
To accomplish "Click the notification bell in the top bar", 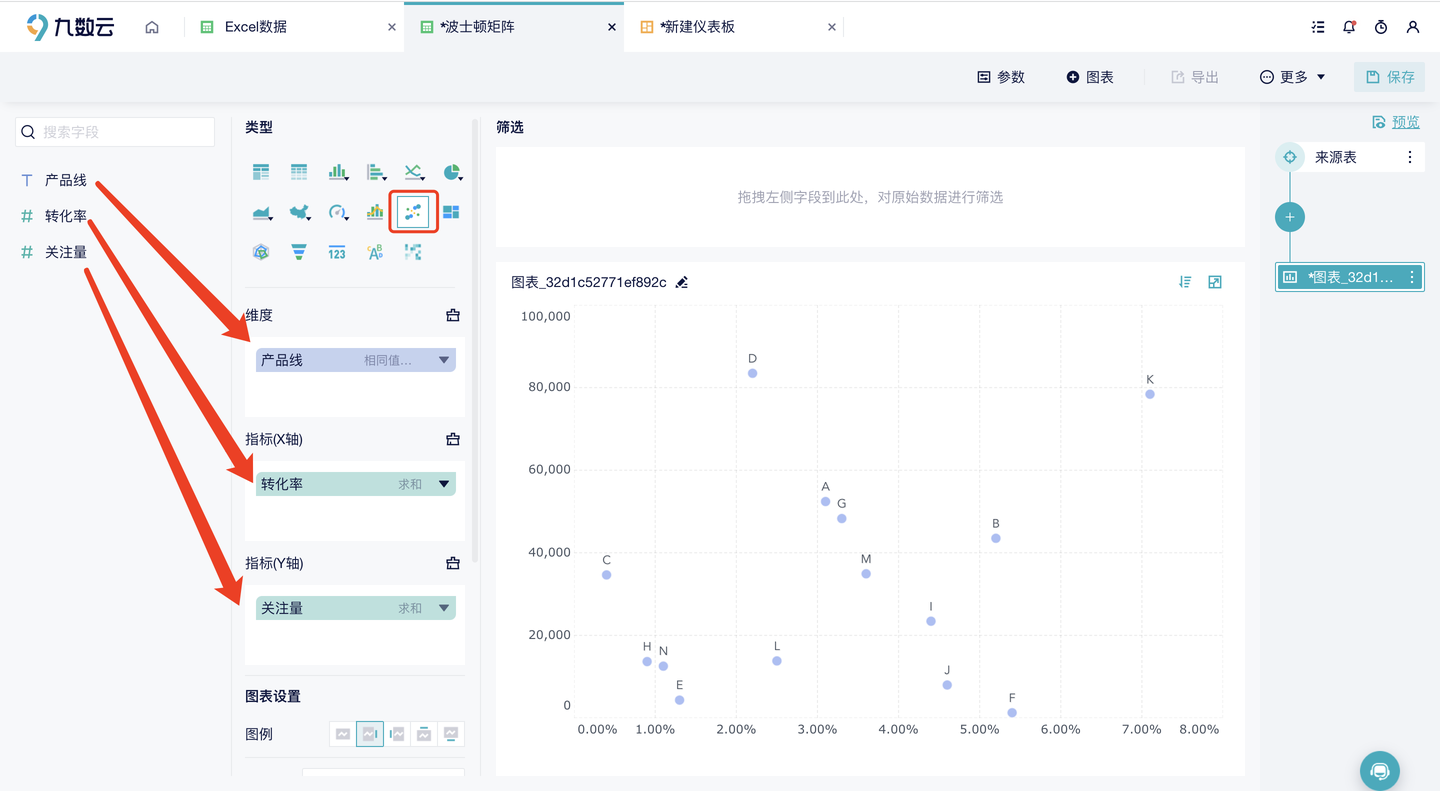I will pos(1349,27).
